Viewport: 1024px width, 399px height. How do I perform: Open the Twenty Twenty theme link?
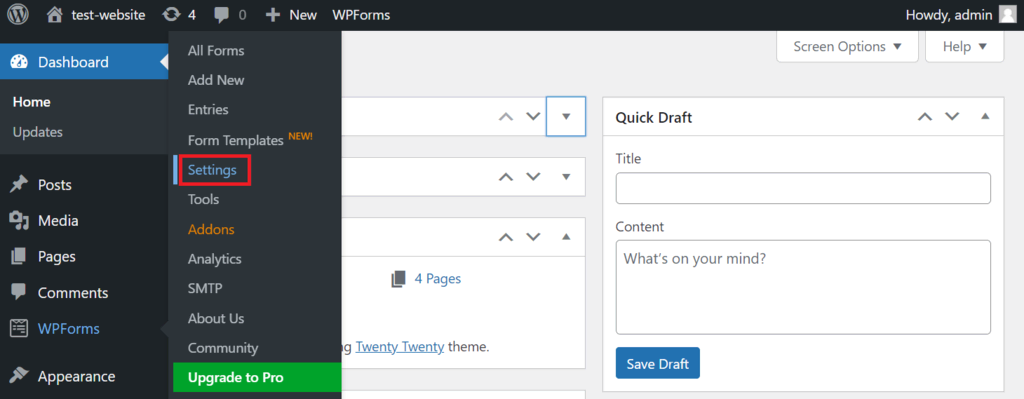click(400, 347)
